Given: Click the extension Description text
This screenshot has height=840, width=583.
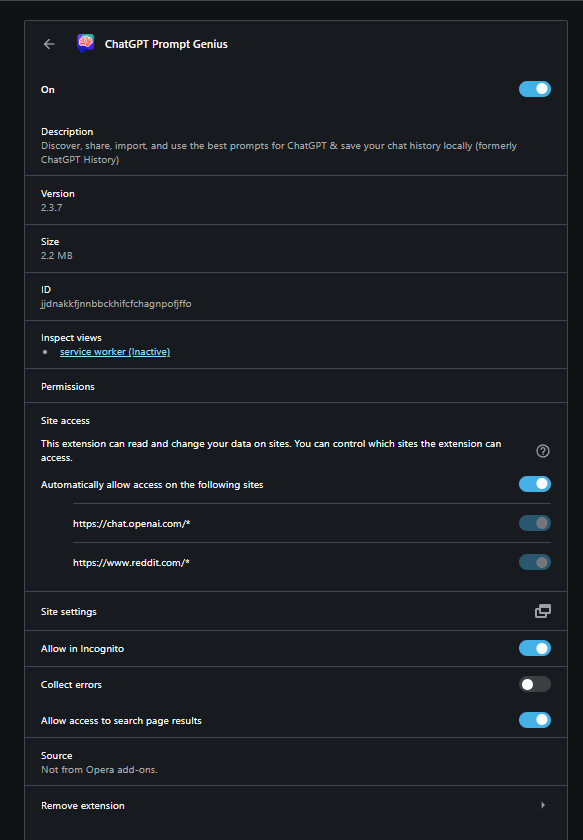Looking at the screenshot, I should 200,145.
